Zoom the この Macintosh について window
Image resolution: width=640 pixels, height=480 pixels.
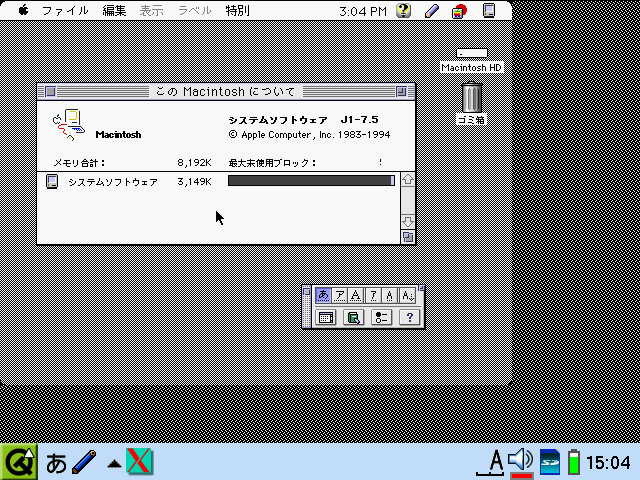click(x=402, y=91)
